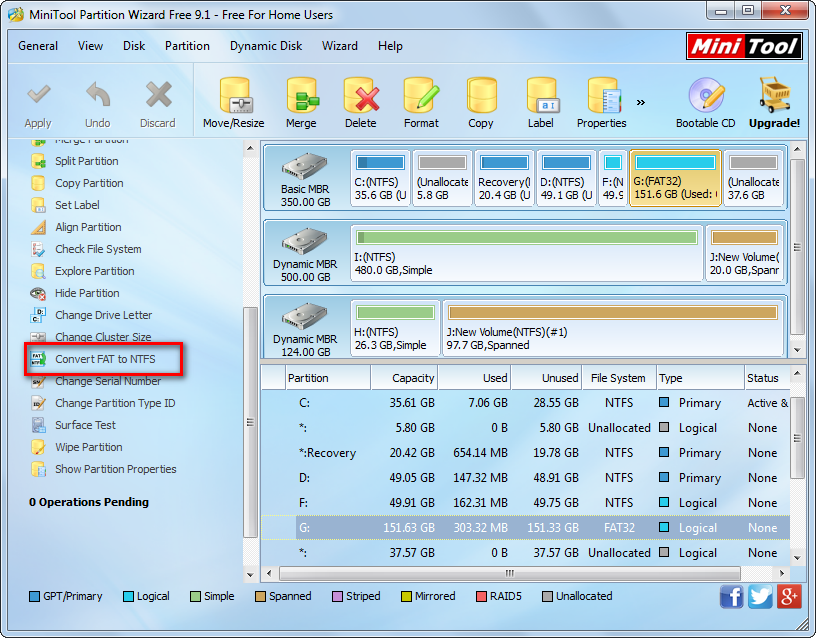Select the F: row in partition table
The height and width of the screenshot is (638, 816).
526,503
